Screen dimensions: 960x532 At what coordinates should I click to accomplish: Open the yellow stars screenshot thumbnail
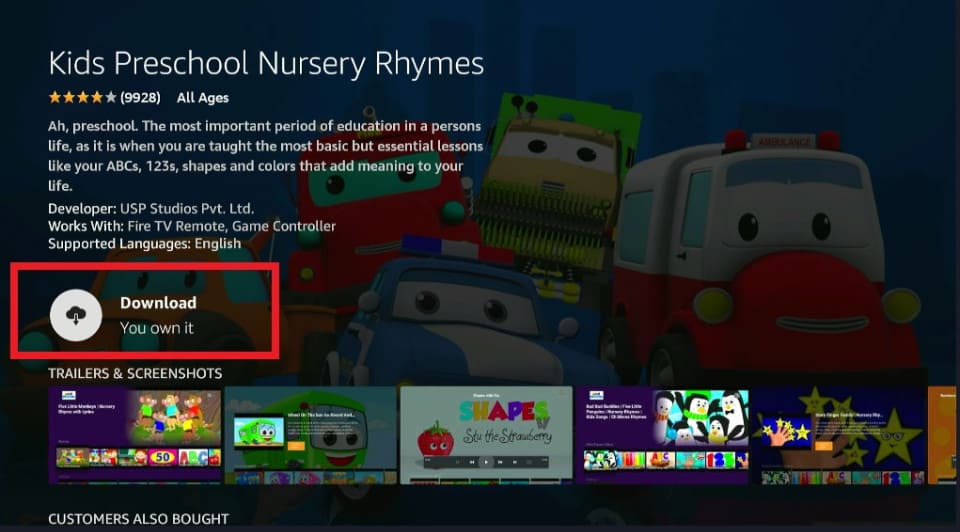point(838,435)
